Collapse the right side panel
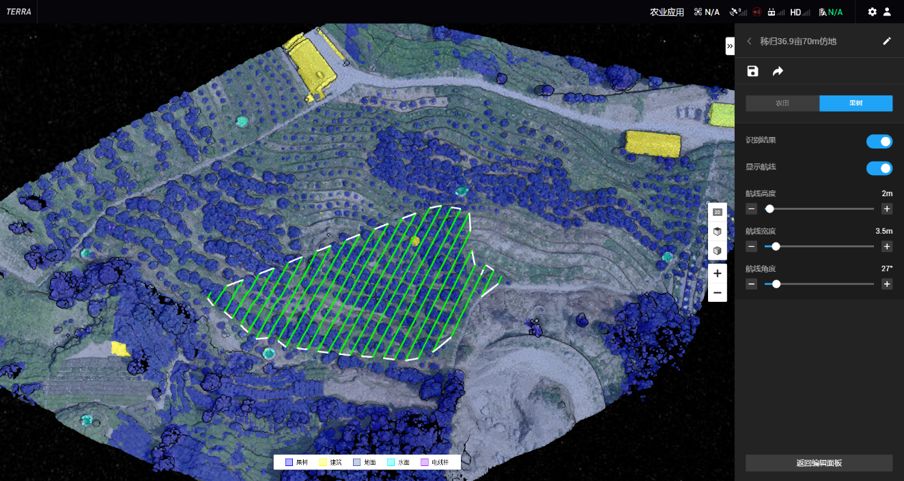The width and height of the screenshot is (904, 481). click(x=729, y=46)
